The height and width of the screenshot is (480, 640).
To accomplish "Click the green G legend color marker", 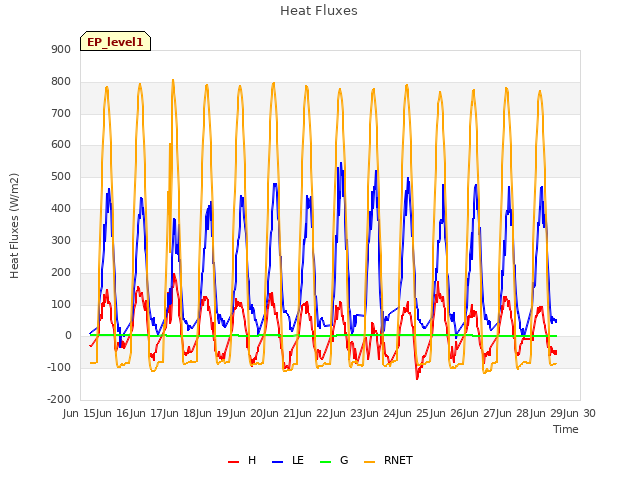I will coord(326,462).
